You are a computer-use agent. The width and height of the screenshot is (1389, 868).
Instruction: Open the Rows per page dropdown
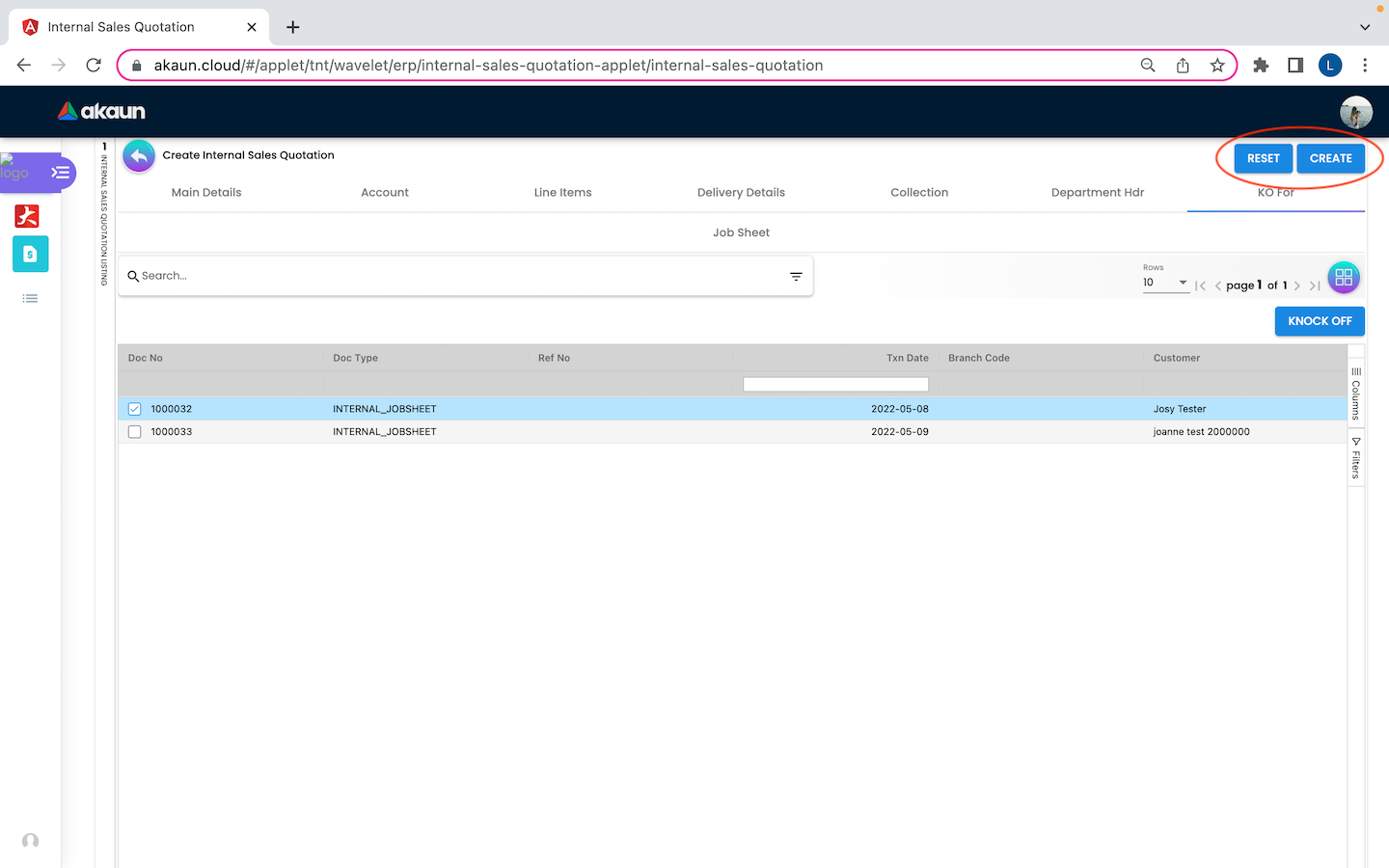pyautogui.click(x=1165, y=283)
